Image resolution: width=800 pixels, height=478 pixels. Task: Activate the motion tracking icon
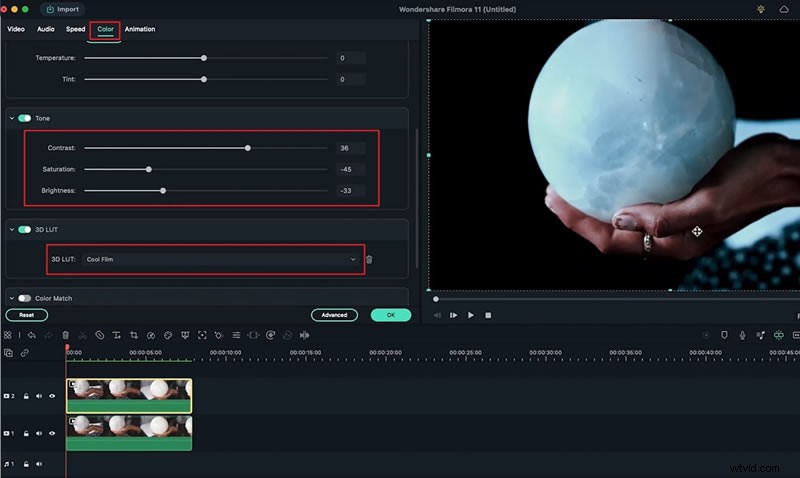(202, 335)
